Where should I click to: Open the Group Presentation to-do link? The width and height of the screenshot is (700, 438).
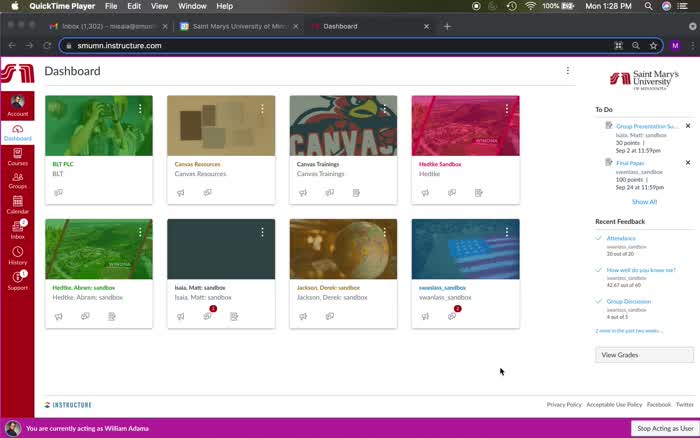pos(646,126)
